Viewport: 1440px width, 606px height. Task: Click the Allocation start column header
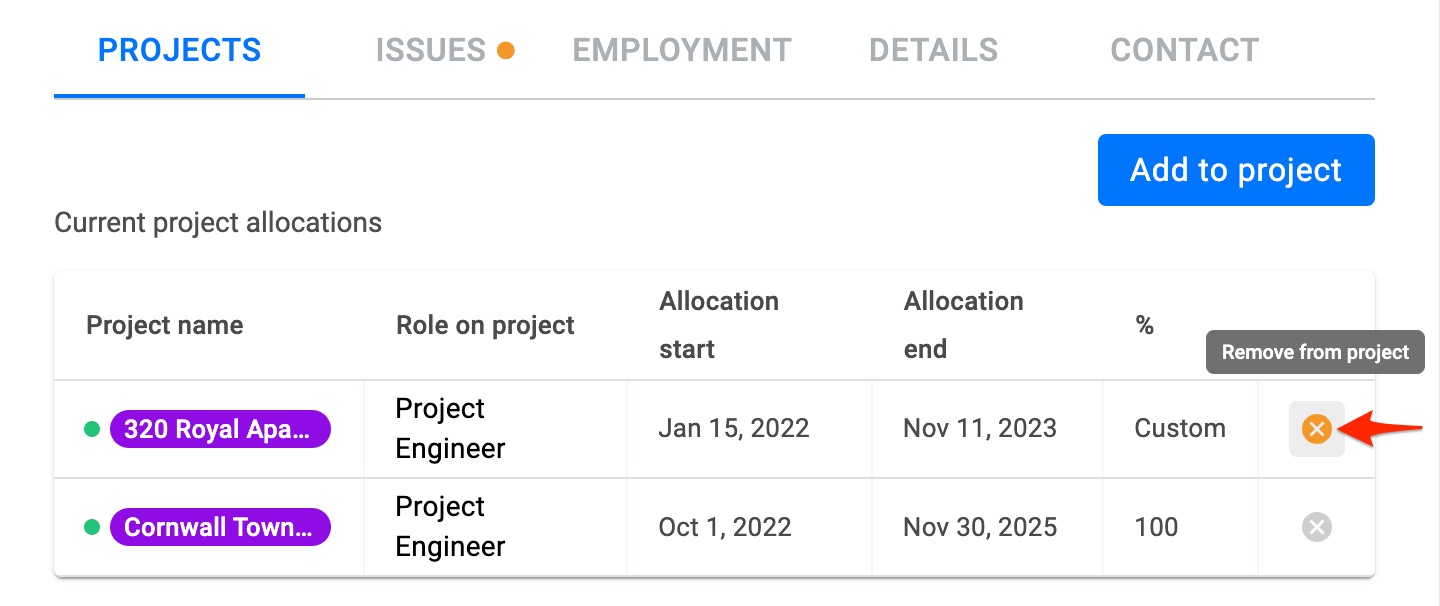click(x=719, y=325)
